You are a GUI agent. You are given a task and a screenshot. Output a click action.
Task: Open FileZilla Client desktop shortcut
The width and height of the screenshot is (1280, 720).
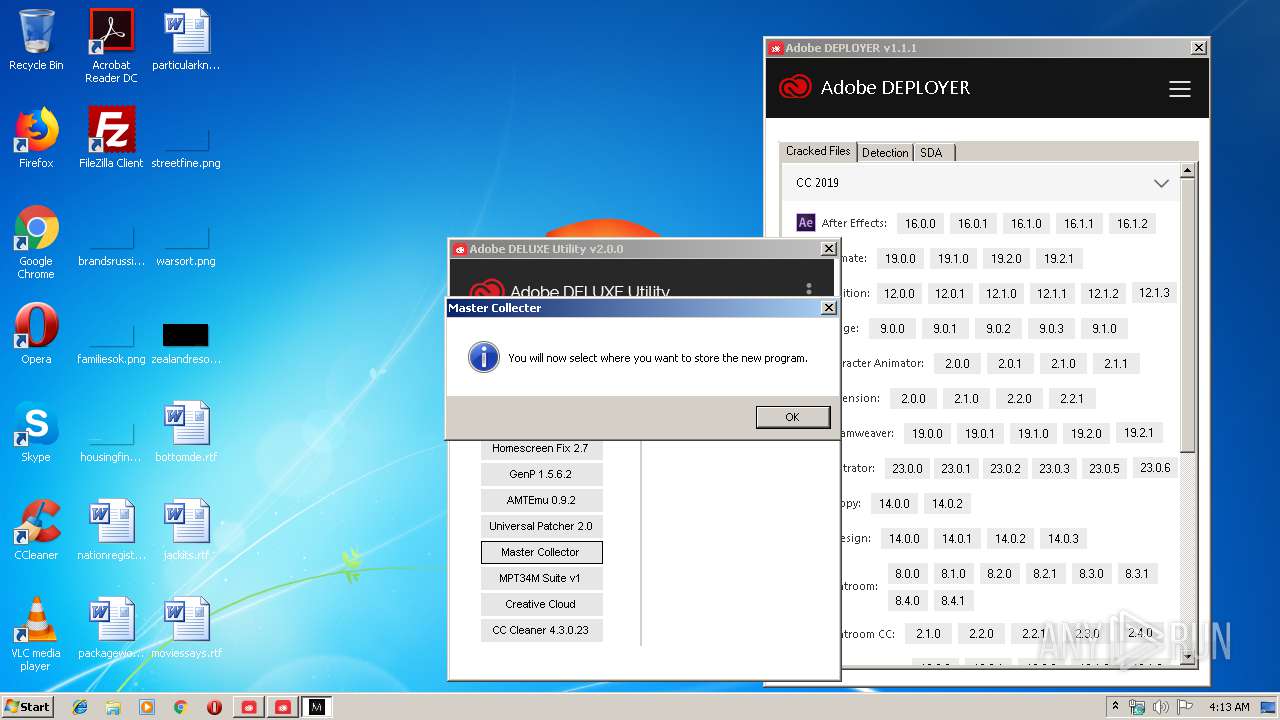pyautogui.click(x=111, y=138)
